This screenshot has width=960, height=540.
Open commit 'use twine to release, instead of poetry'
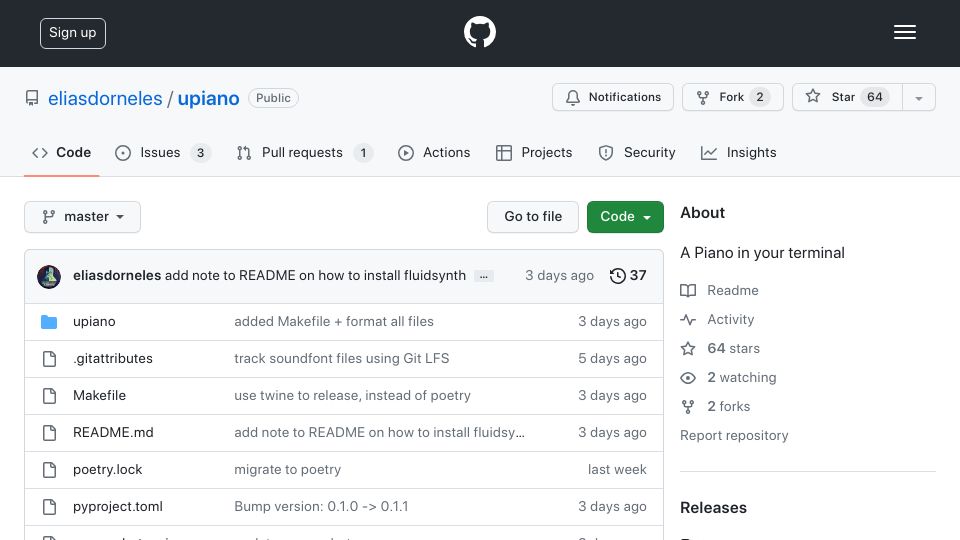click(x=353, y=396)
